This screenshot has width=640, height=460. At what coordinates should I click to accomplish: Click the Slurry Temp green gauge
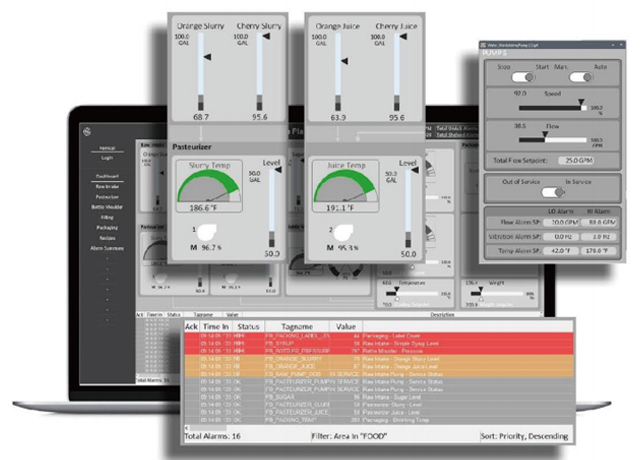pos(210,184)
